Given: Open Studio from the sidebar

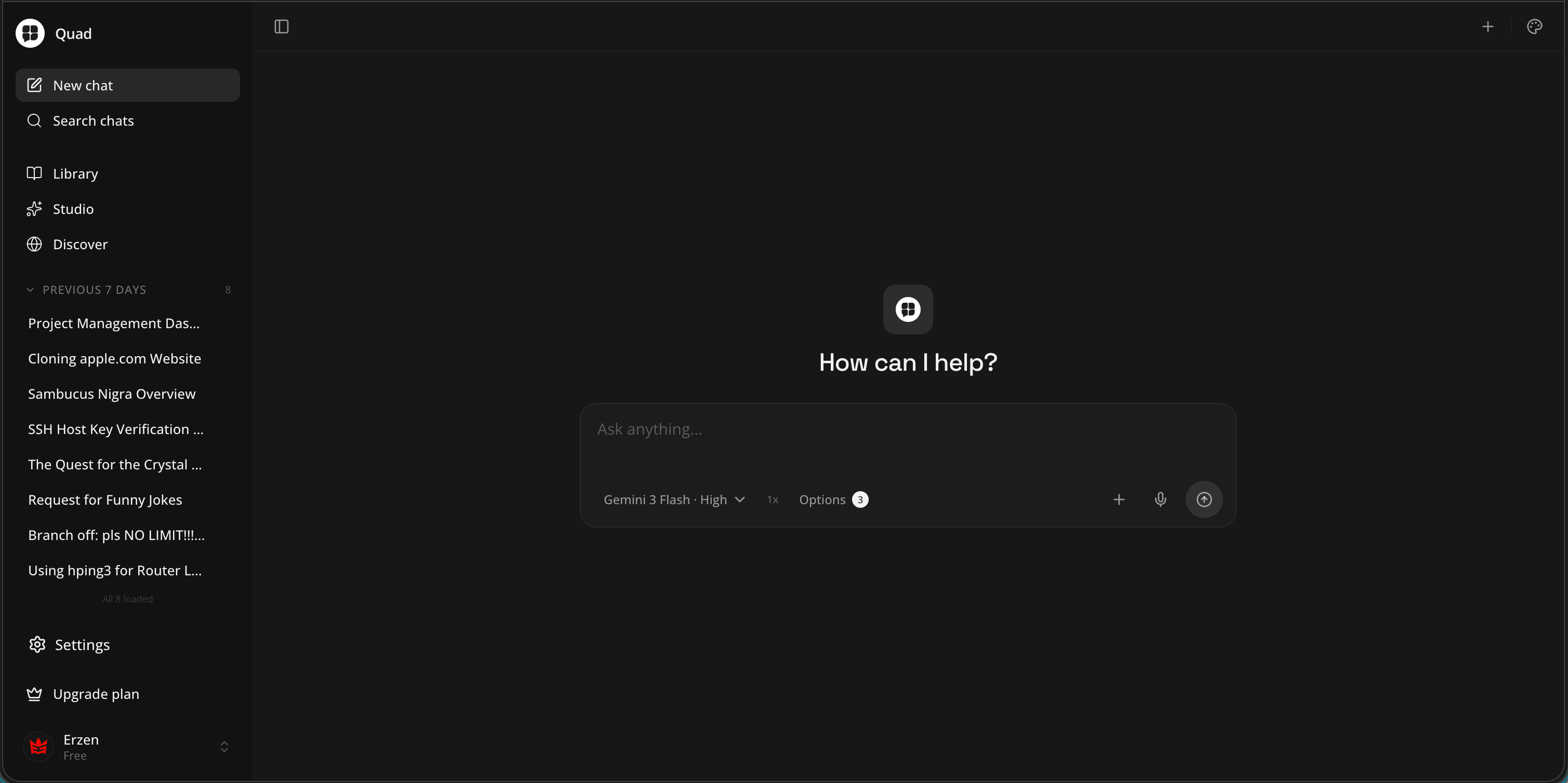Looking at the screenshot, I should pos(73,209).
